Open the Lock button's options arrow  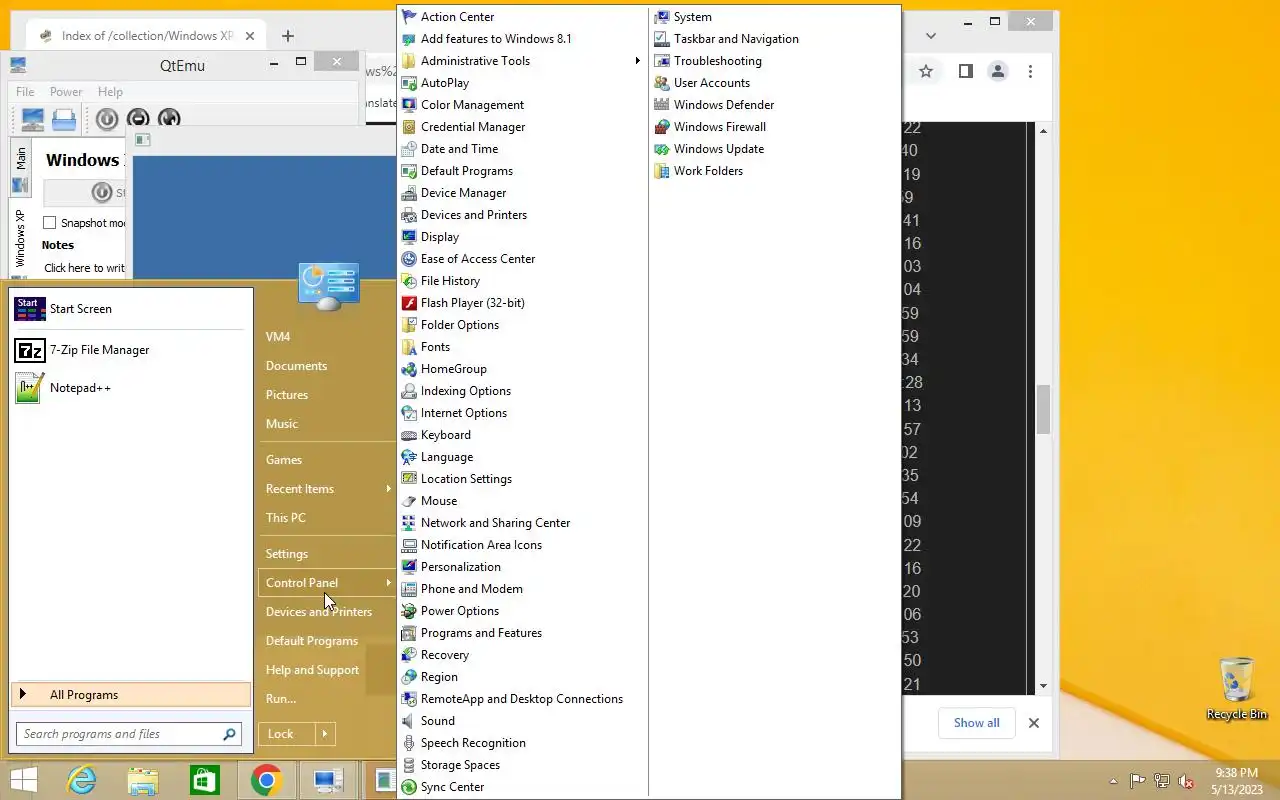[x=325, y=734]
